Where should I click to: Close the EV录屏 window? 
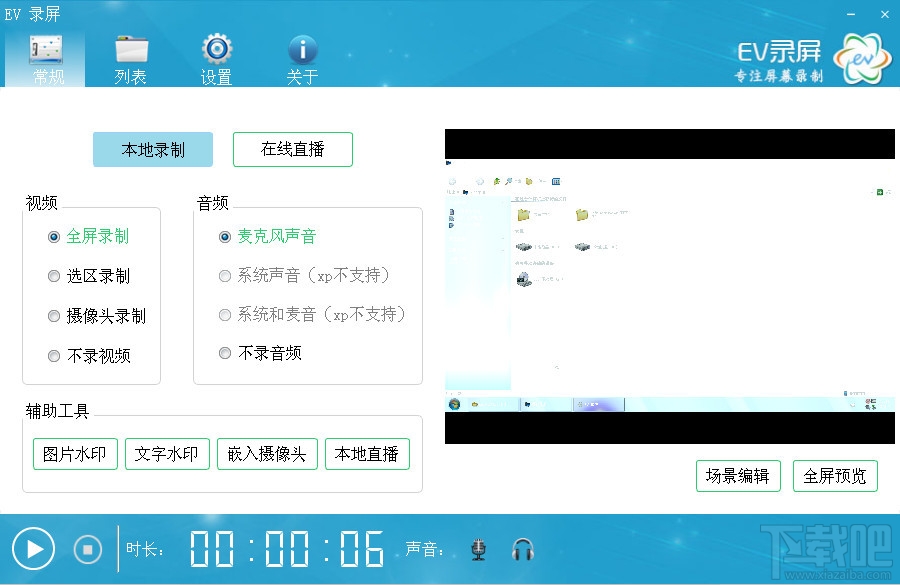tap(885, 14)
